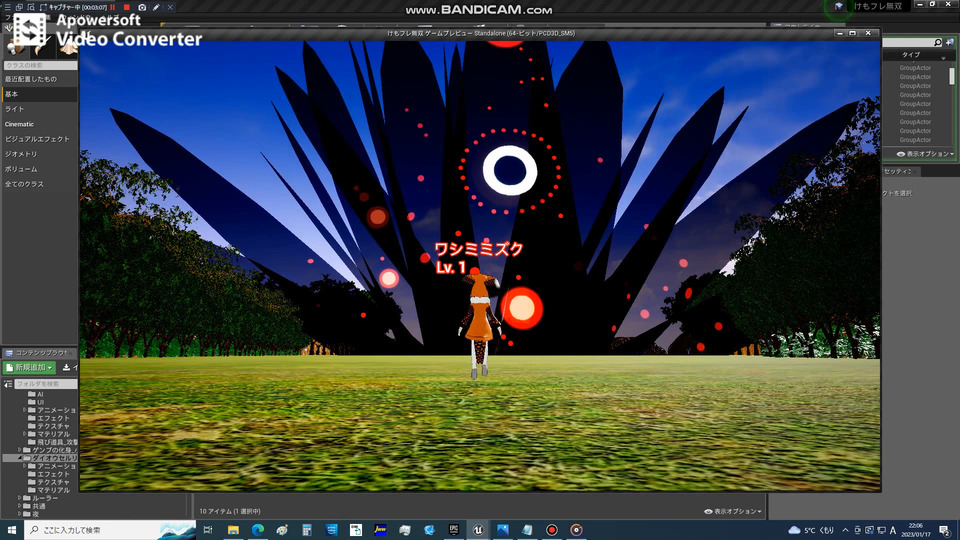Open Task View on taskbar
960x540 pixels.
(208, 530)
